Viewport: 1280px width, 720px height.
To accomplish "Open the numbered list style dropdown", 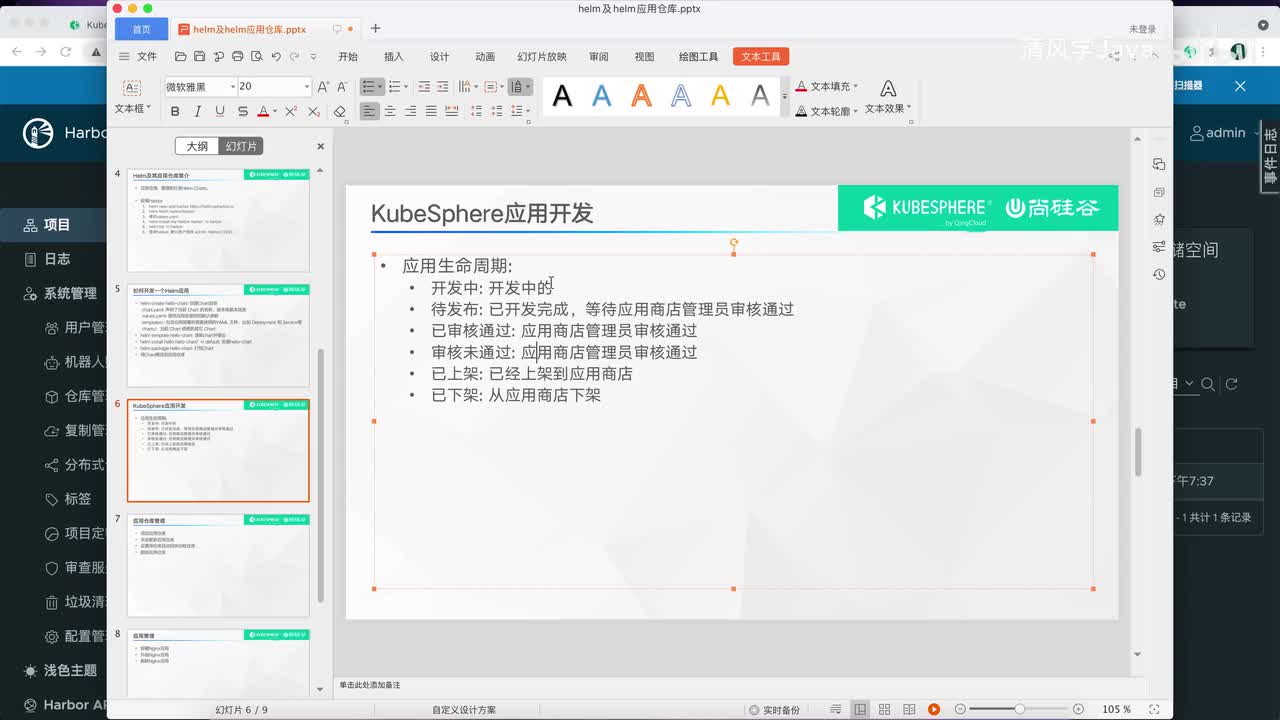I will coord(406,87).
